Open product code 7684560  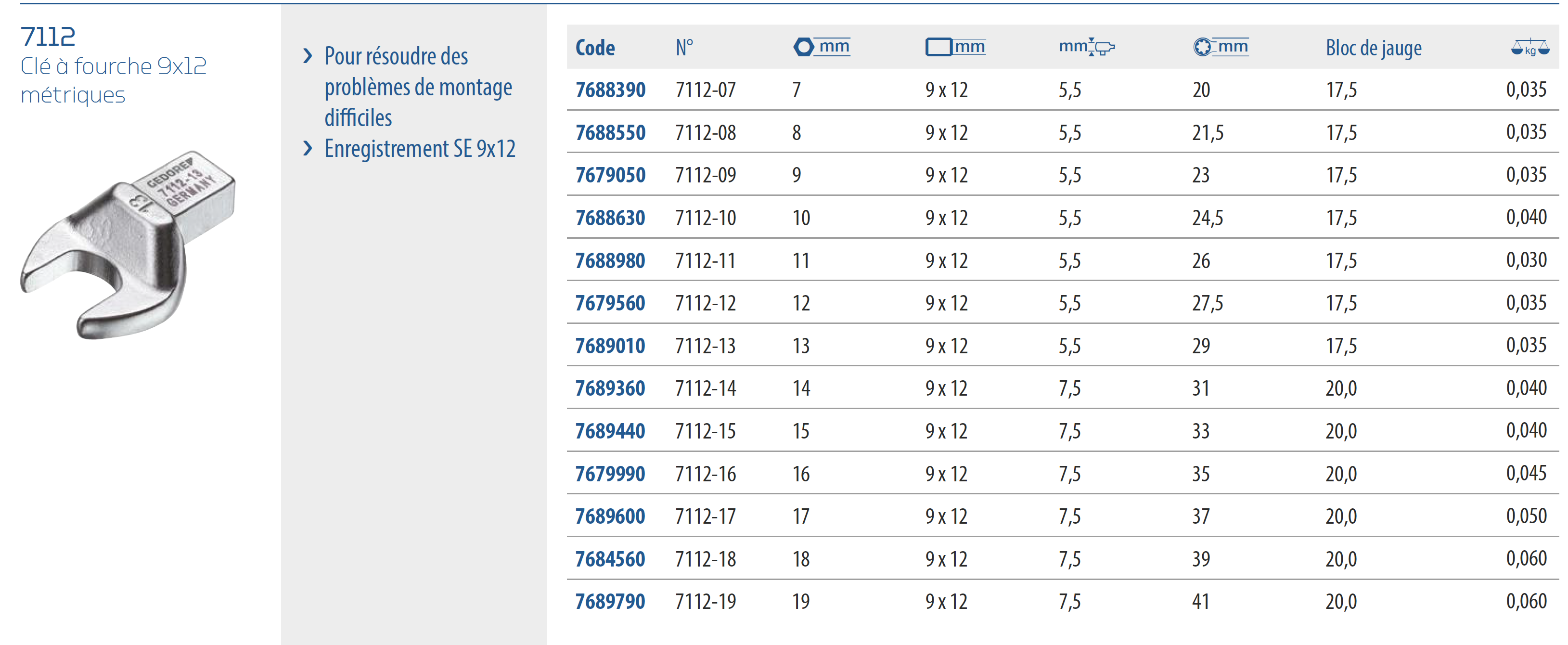(611, 559)
